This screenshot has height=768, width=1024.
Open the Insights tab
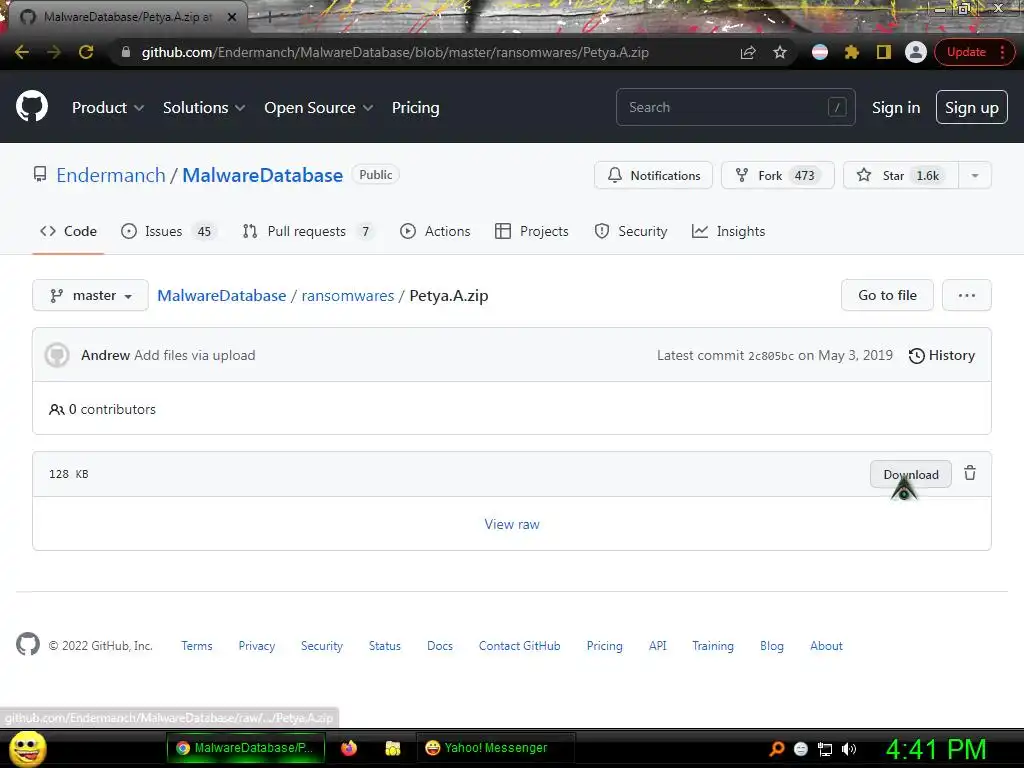point(728,231)
